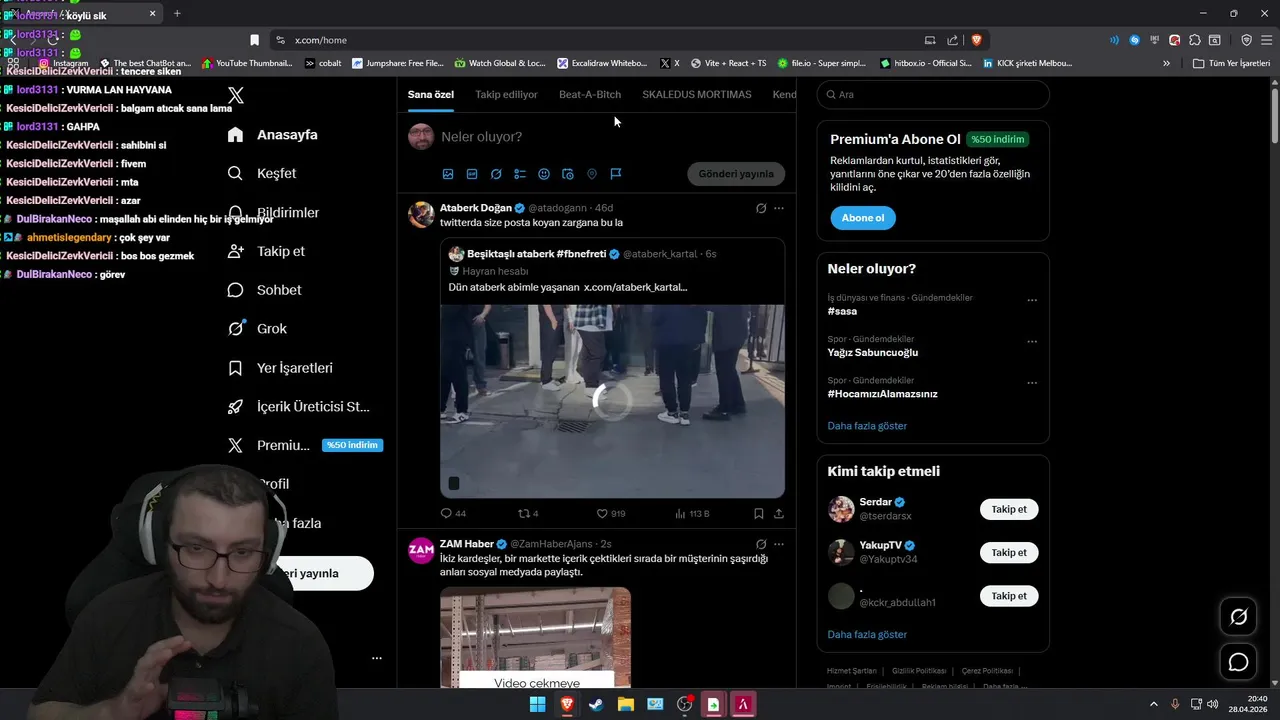Open İçerik Üreticisi Studio link
This screenshot has height=720, width=1280.
click(x=298, y=407)
